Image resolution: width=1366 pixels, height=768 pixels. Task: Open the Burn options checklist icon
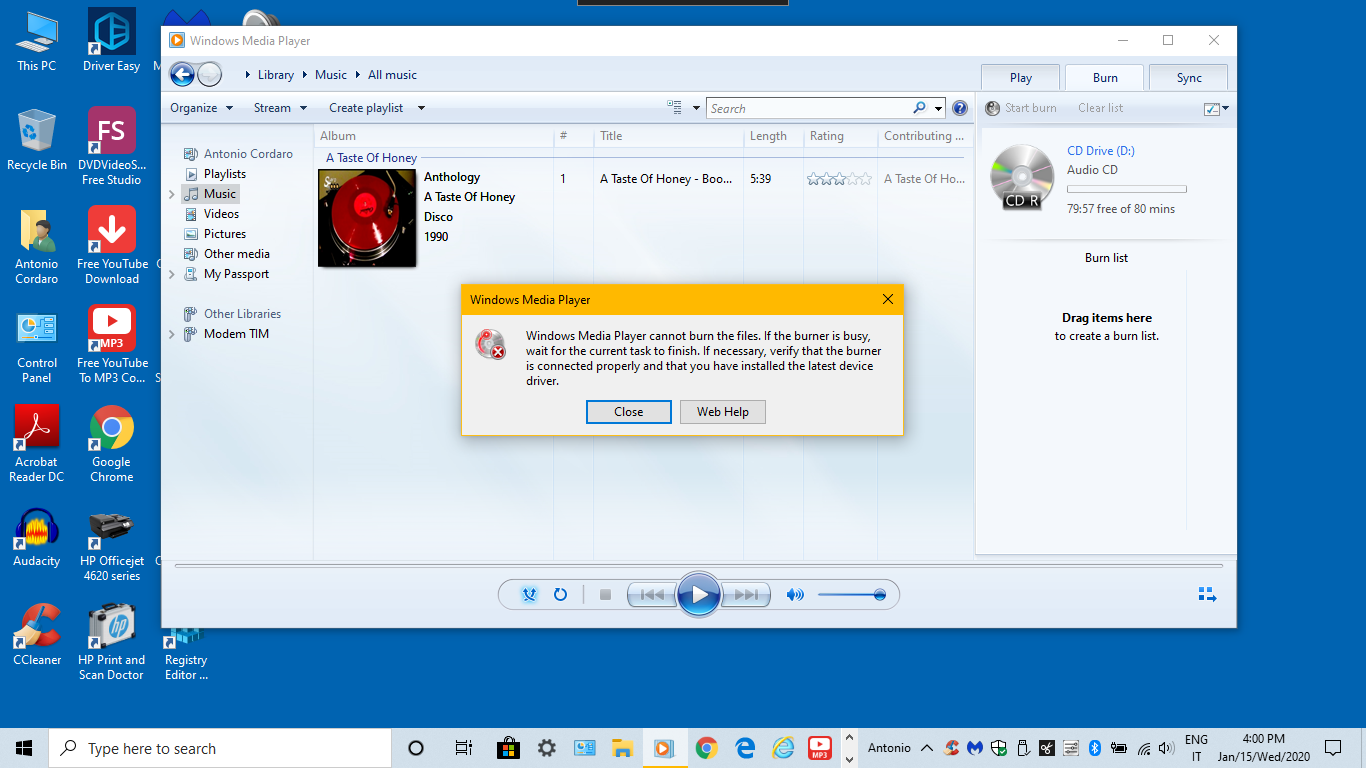[x=1211, y=108]
